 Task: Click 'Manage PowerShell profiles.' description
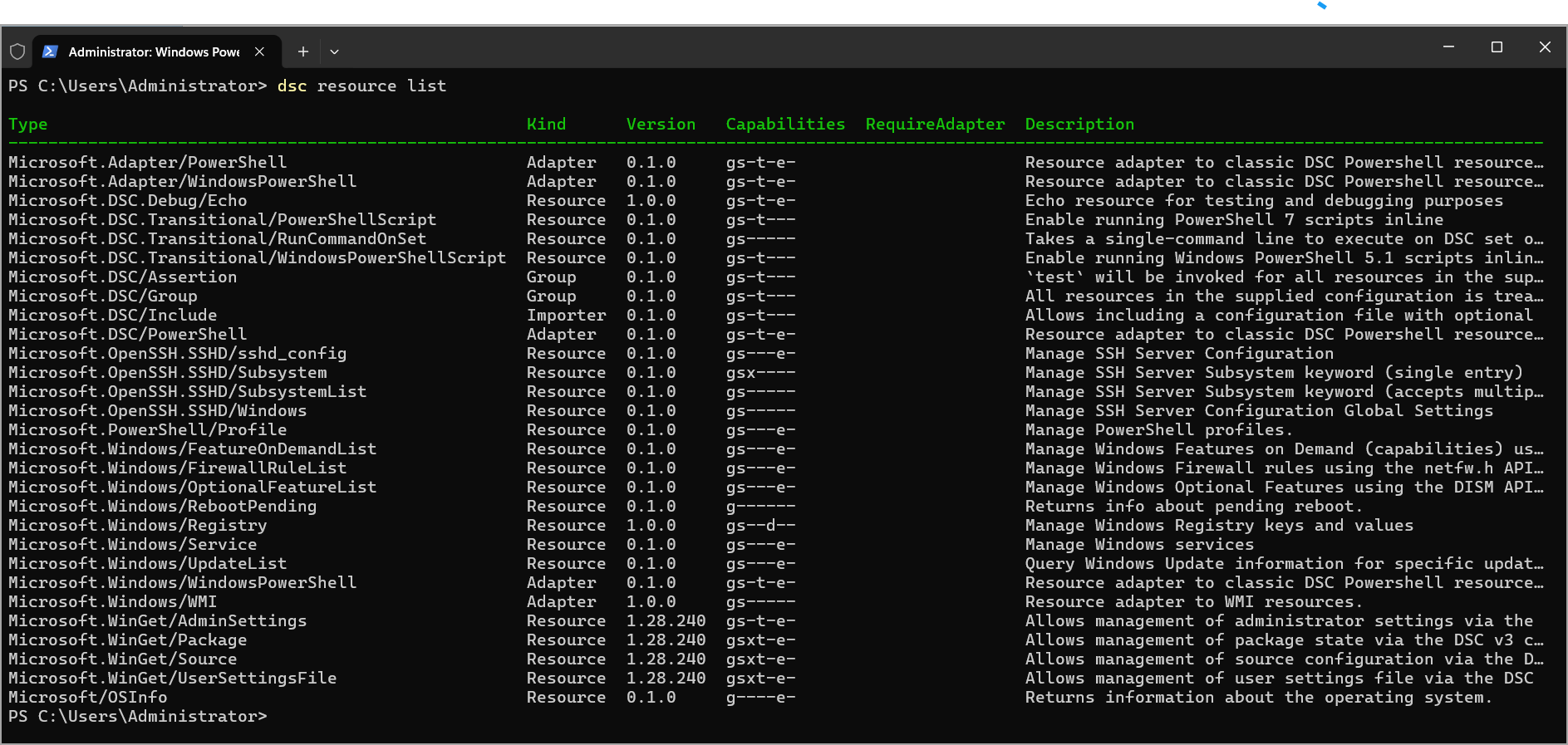1159,430
